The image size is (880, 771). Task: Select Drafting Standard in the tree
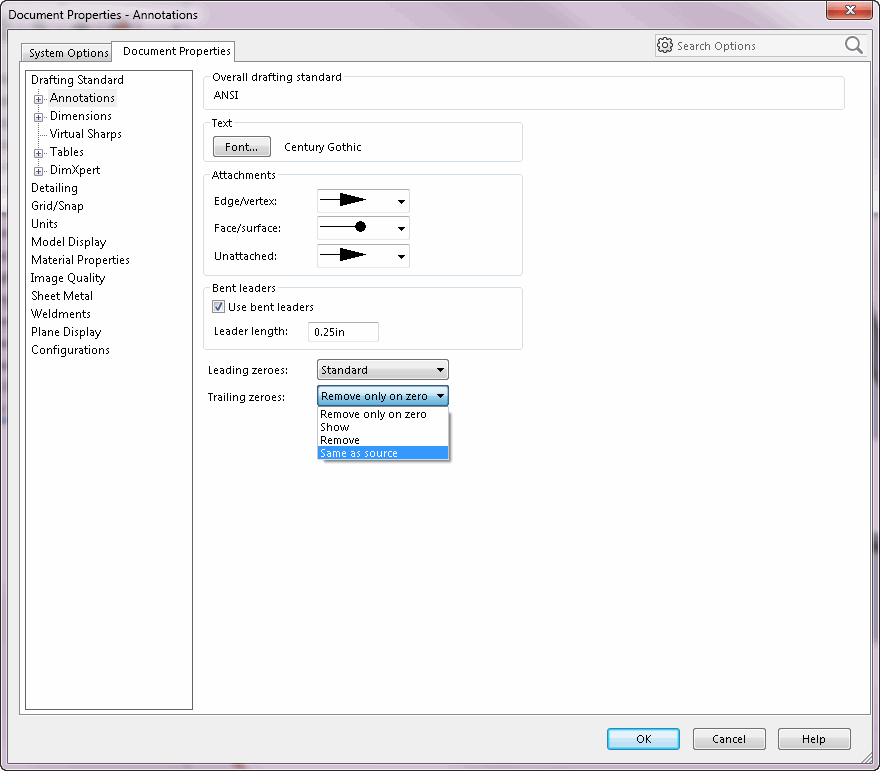(x=77, y=80)
